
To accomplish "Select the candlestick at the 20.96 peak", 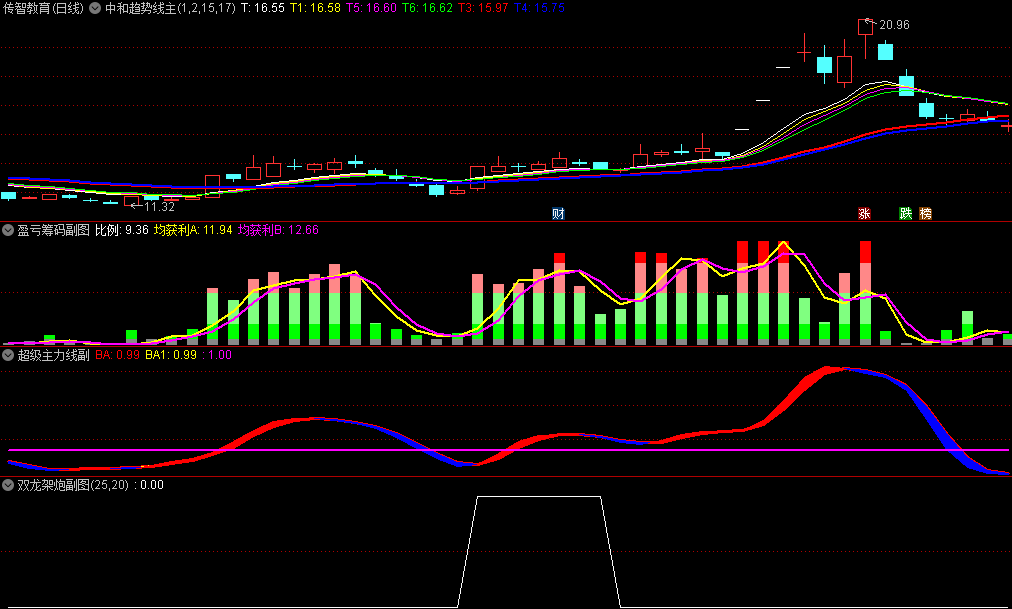I will [865, 37].
